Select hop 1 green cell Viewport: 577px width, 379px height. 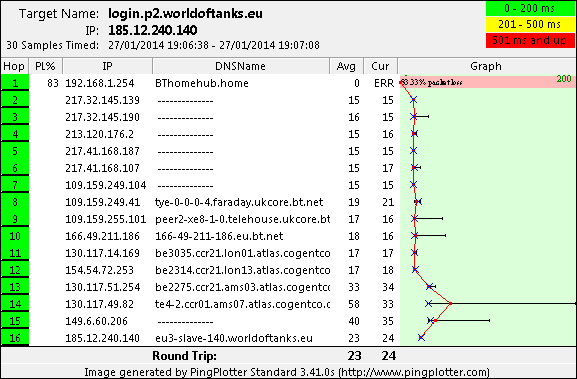click(15, 83)
